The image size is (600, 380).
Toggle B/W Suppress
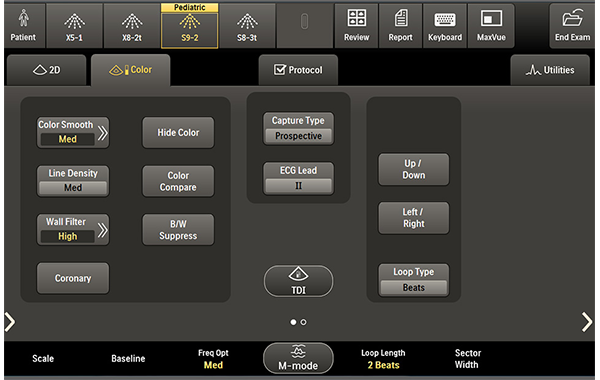(x=178, y=230)
